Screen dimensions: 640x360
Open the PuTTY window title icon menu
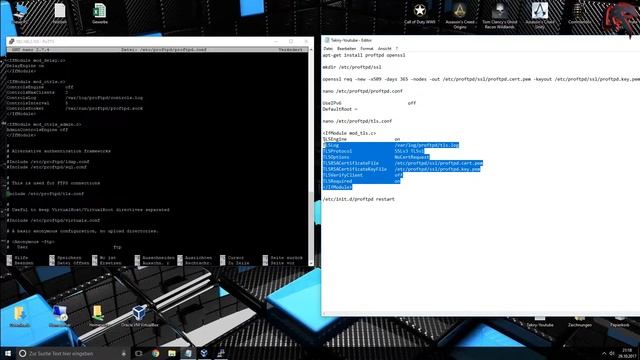(11, 41)
